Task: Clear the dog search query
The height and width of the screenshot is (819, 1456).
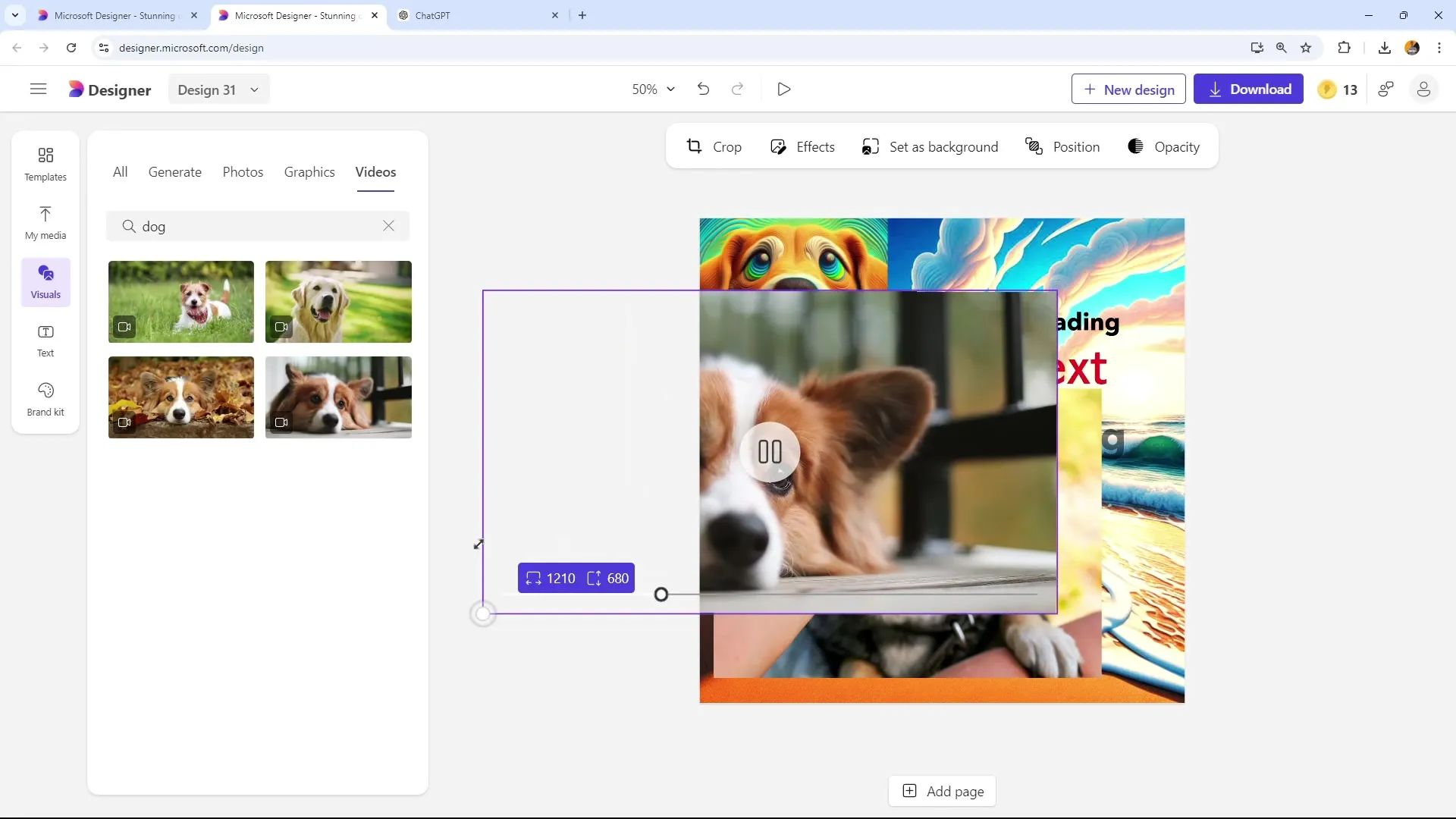Action: click(x=388, y=226)
